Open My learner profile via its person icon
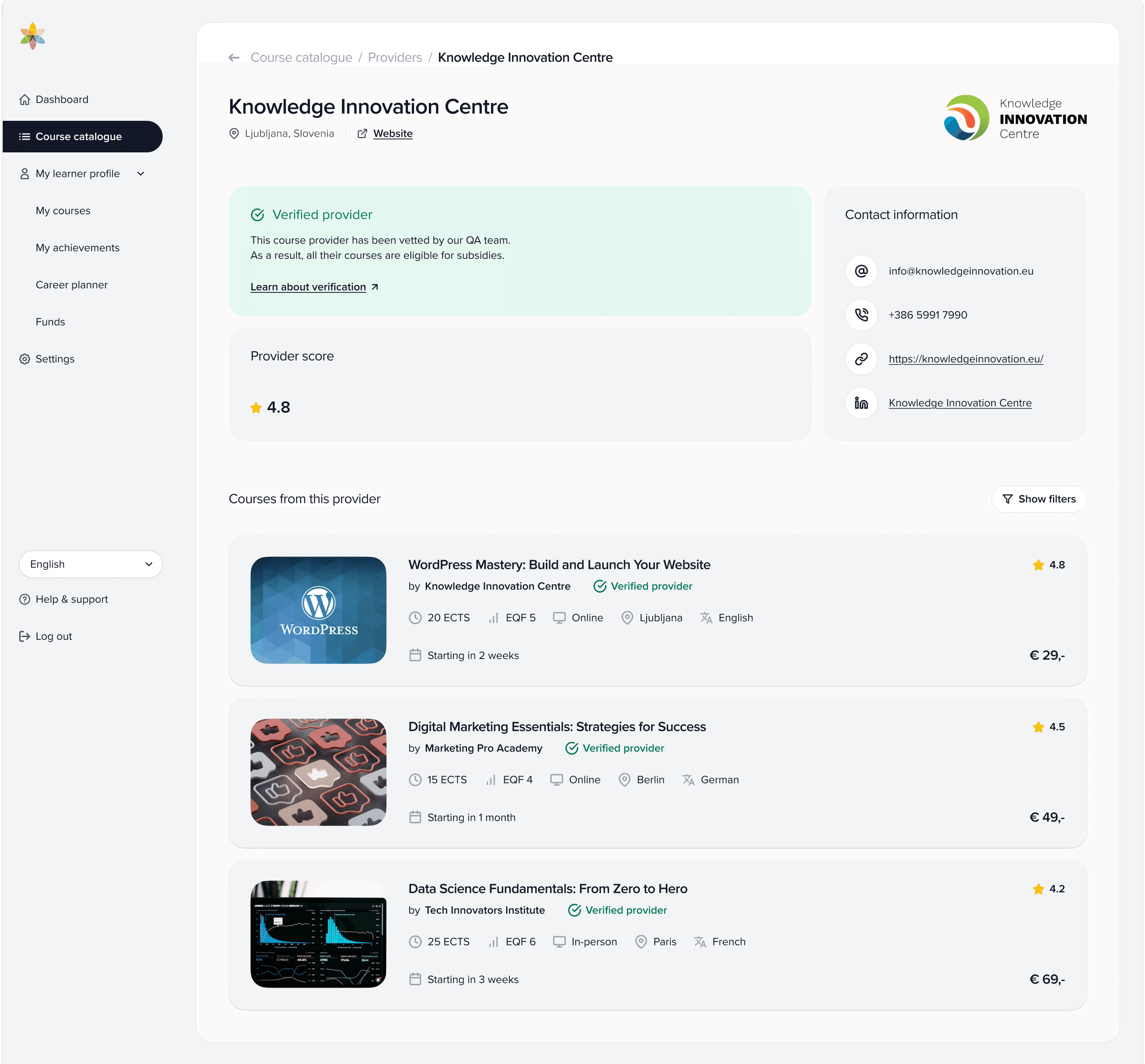Image resolution: width=1145 pixels, height=1064 pixels. [24, 173]
